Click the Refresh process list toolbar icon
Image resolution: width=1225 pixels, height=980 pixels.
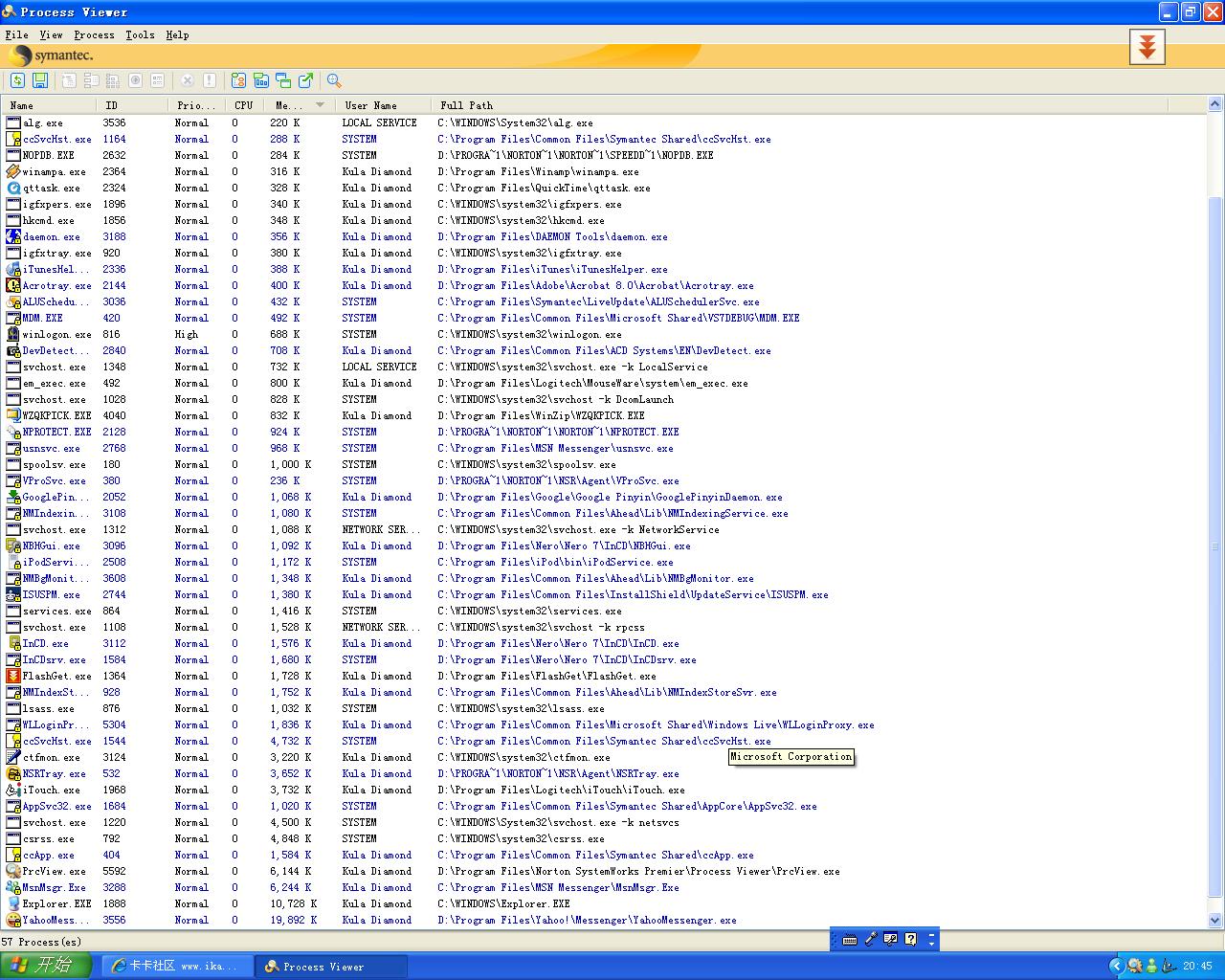(17, 80)
